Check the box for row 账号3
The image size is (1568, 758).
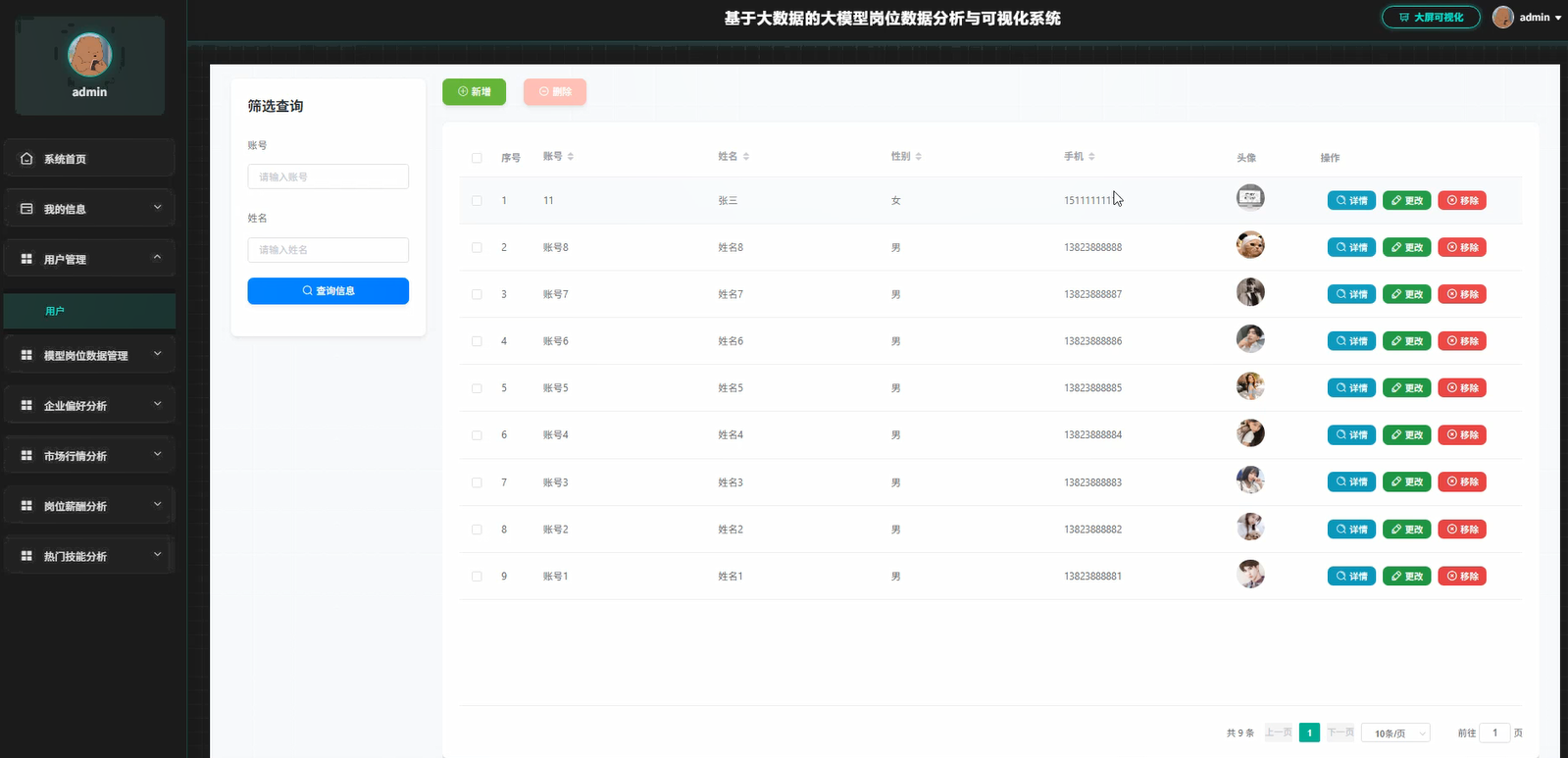point(477,482)
